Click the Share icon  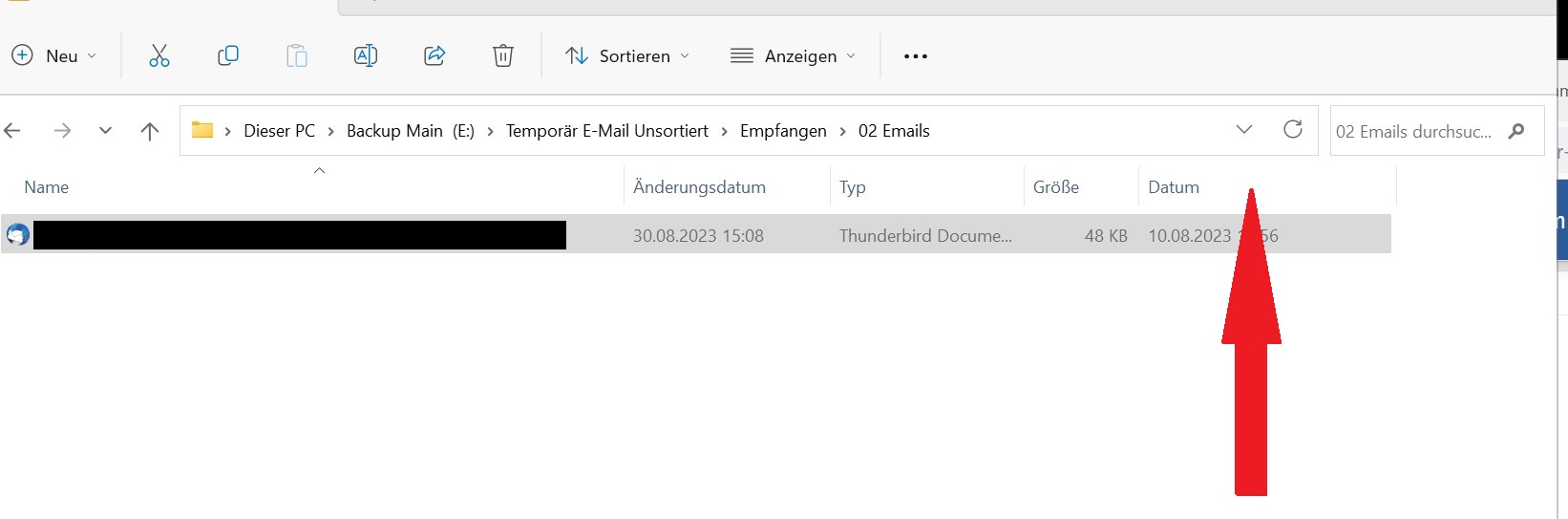(x=434, y=55)
